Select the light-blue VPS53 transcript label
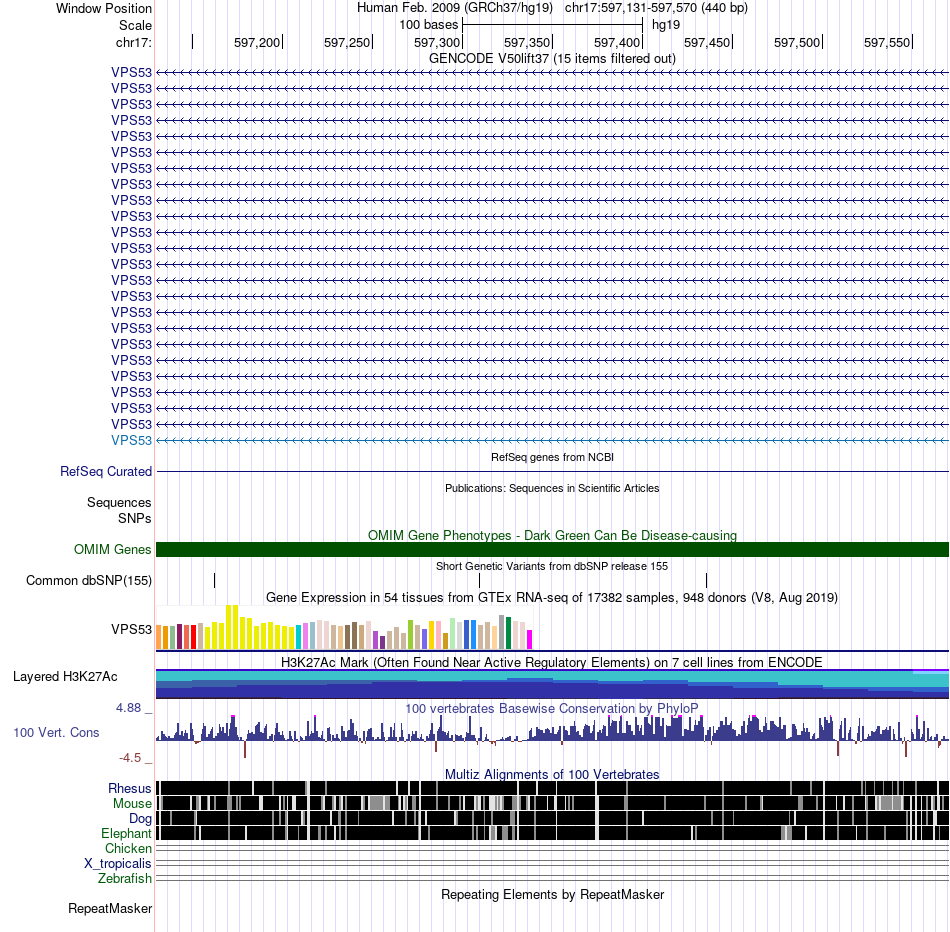The width and height of the screenshot is (950, 932). coord(131,441)
